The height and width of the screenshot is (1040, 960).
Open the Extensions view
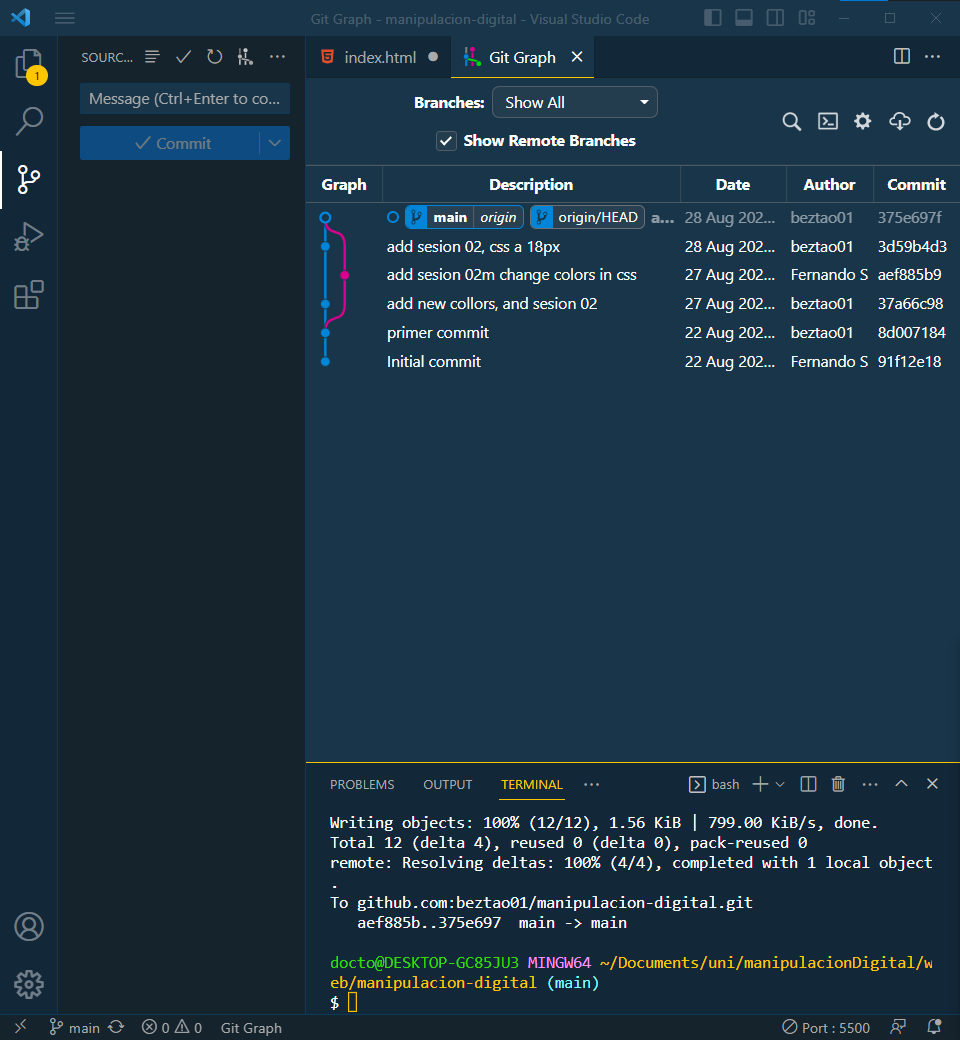click(x=29, y=294)
